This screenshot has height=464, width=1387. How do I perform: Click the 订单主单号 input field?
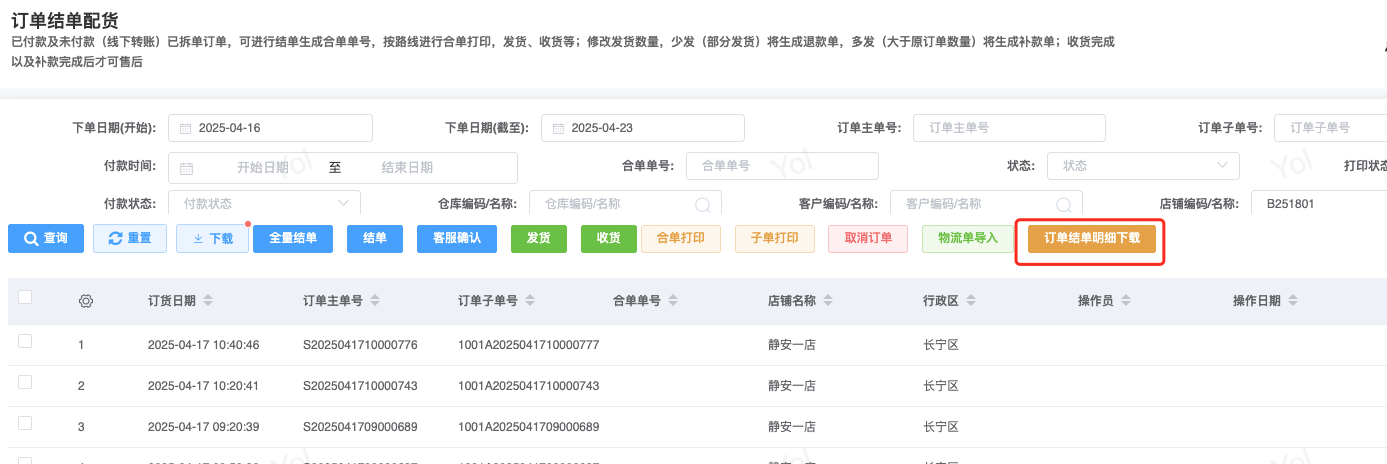point(1008,128)
